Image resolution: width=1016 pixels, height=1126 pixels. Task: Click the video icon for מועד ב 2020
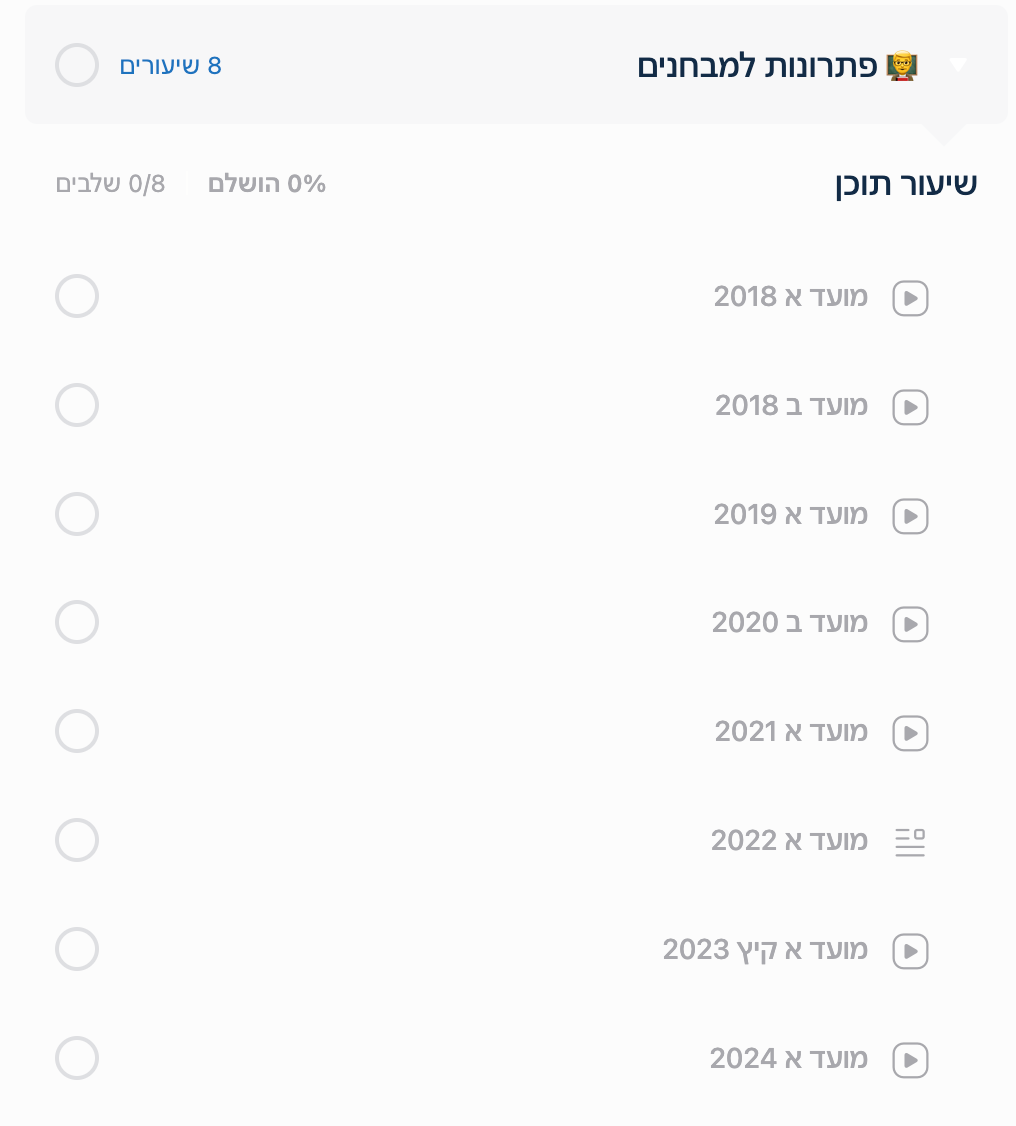click(910, 624)
